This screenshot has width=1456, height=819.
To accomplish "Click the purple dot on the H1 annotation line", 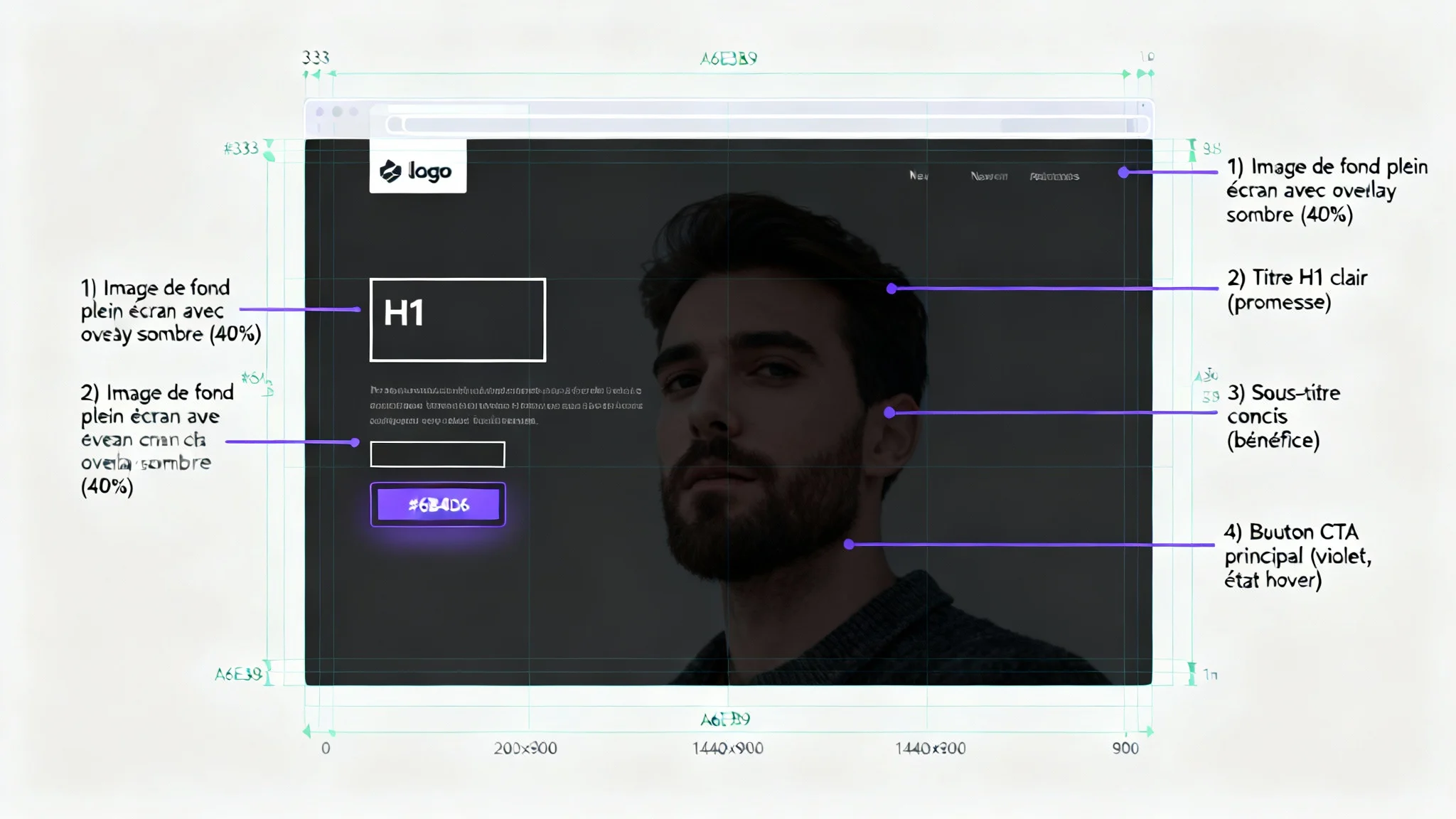I will [891, 288].
